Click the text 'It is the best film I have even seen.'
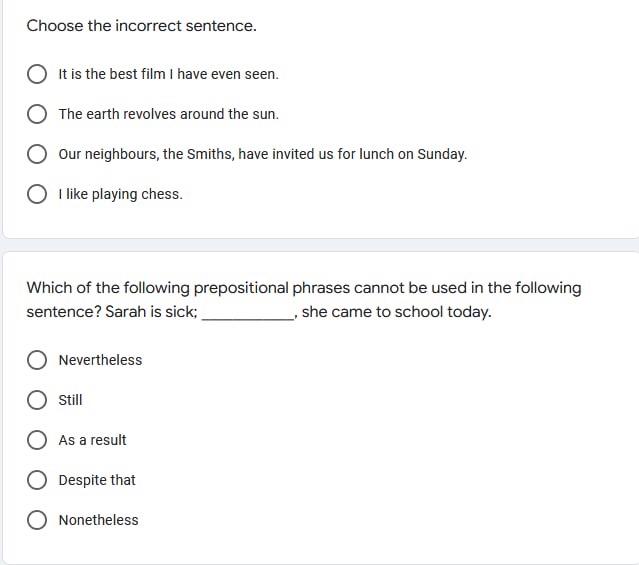The image size is (639, 565). pos(168,74)
